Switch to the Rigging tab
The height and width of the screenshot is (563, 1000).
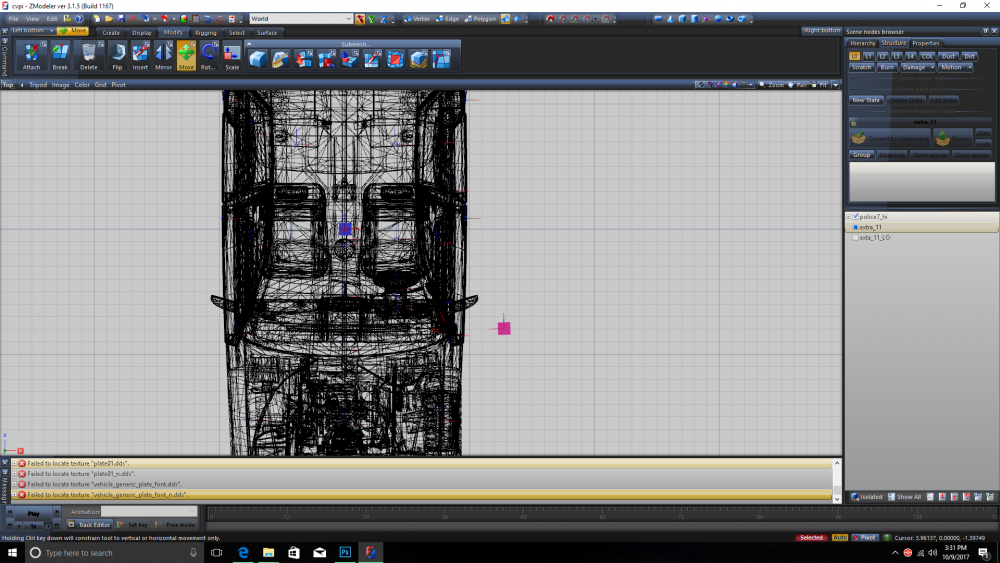205,33
